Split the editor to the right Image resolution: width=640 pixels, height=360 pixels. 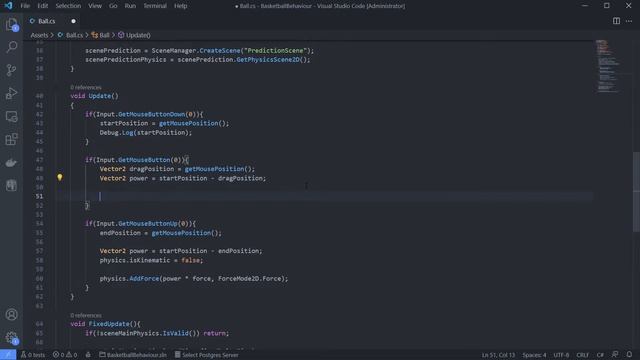(x=616, y=21)
